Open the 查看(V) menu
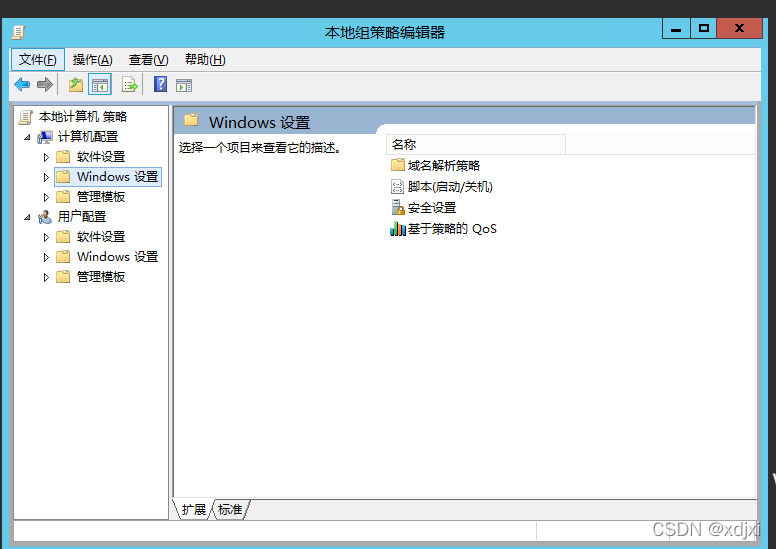Viewport: 776px width, 549px height. pos(148,60)
